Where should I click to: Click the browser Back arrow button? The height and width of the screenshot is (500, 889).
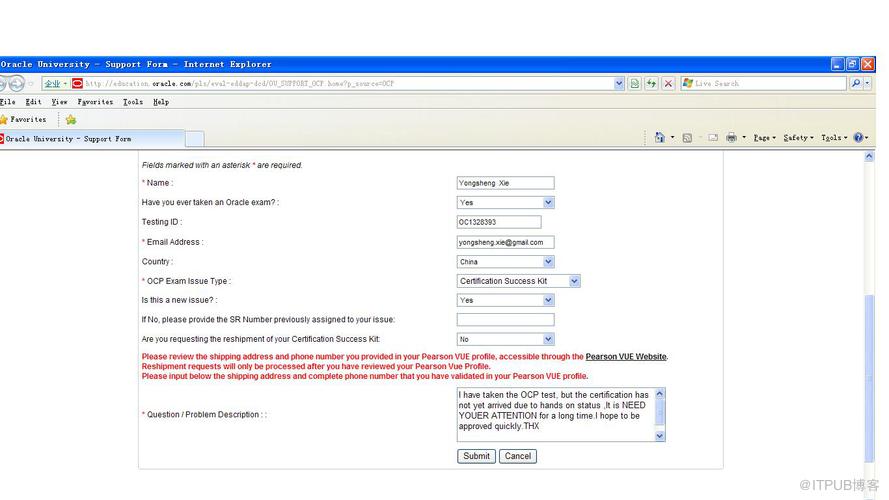pyautogui.click(x=3, y=84)
